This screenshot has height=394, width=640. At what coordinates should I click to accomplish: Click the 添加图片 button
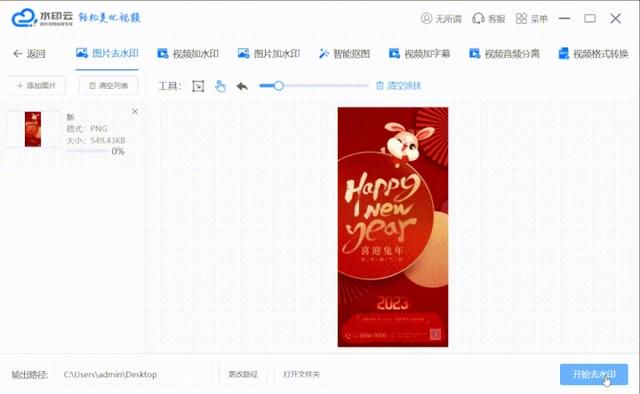pos(36,85)
